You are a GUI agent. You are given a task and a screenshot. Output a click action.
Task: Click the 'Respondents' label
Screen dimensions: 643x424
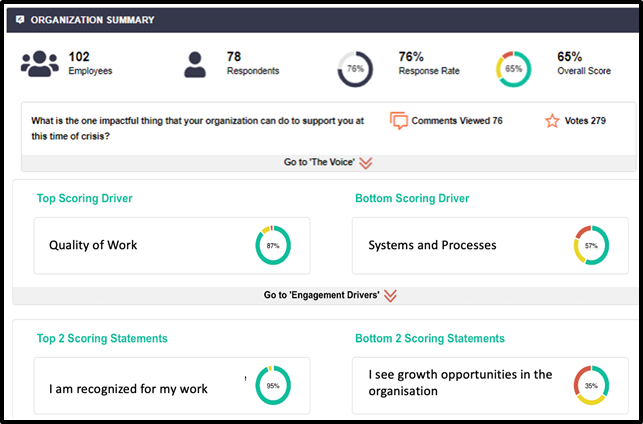(x=253, y=71)
